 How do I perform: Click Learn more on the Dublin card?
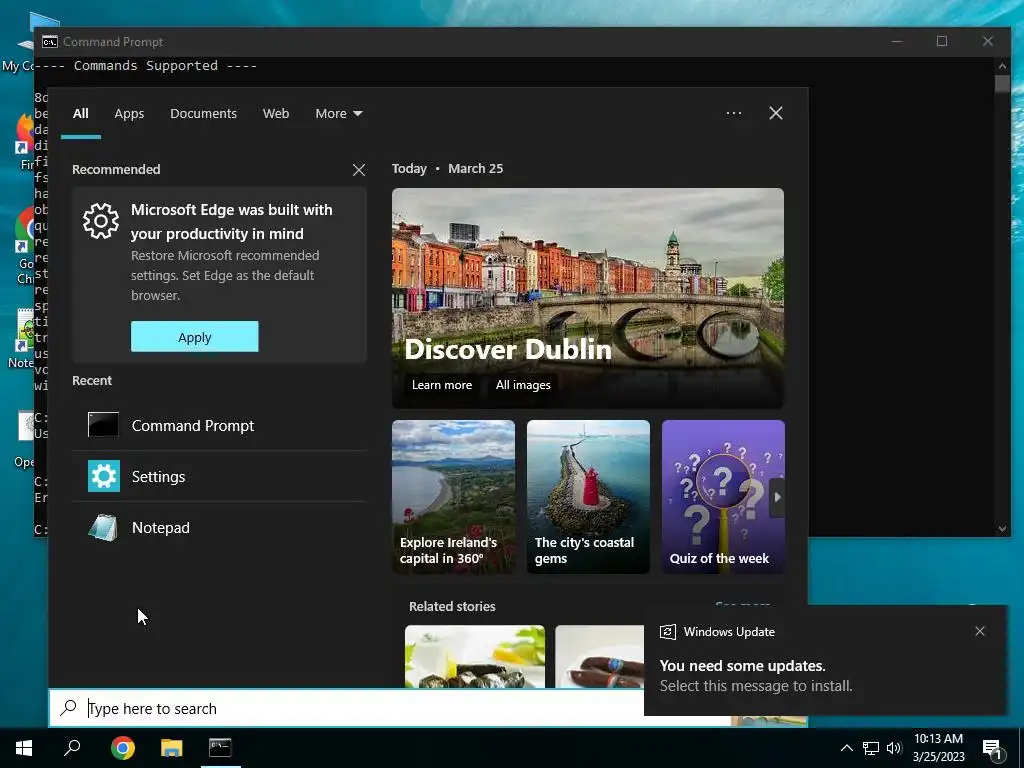(x=441, y=385)
